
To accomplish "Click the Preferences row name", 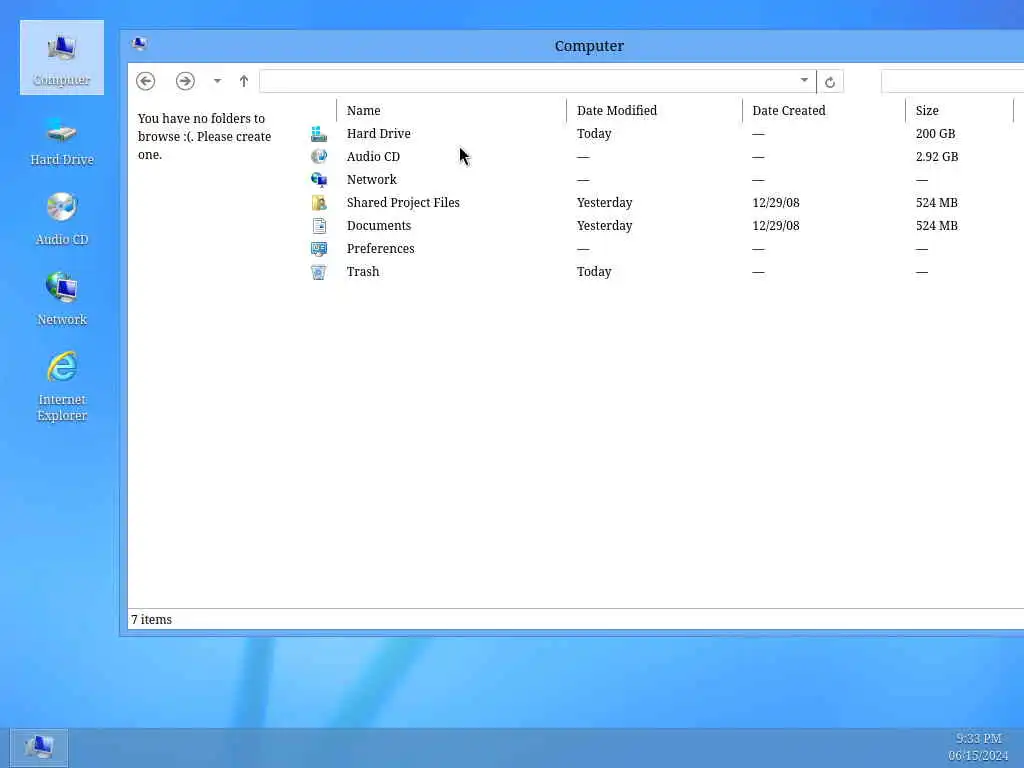I will click(x=381, y=249).
